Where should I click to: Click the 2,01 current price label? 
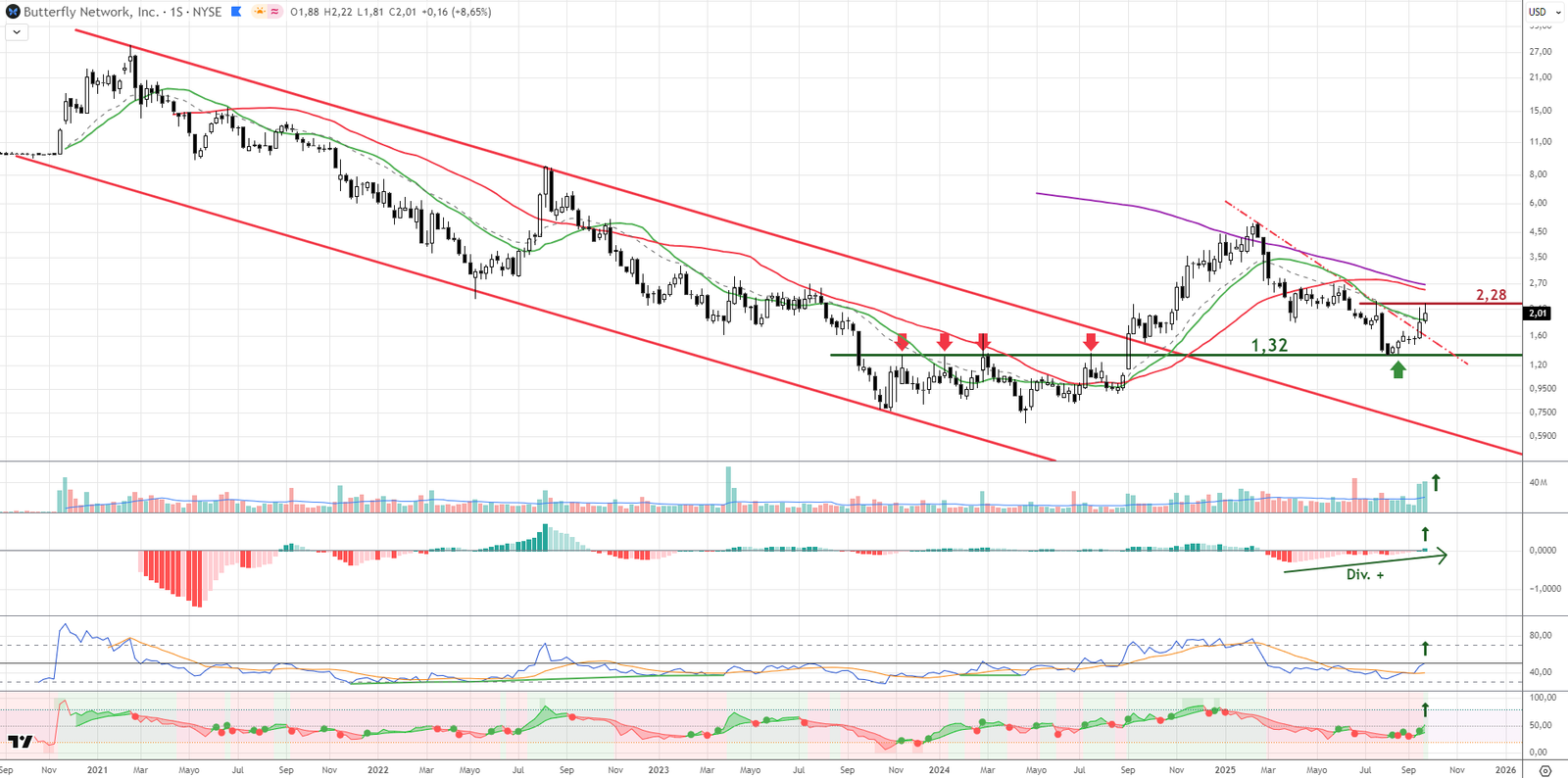1538,314
